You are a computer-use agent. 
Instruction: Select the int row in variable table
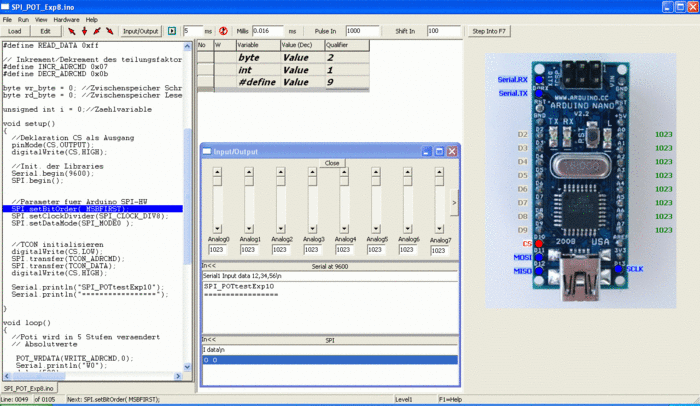pyautogui.click(x=283, y=70)
